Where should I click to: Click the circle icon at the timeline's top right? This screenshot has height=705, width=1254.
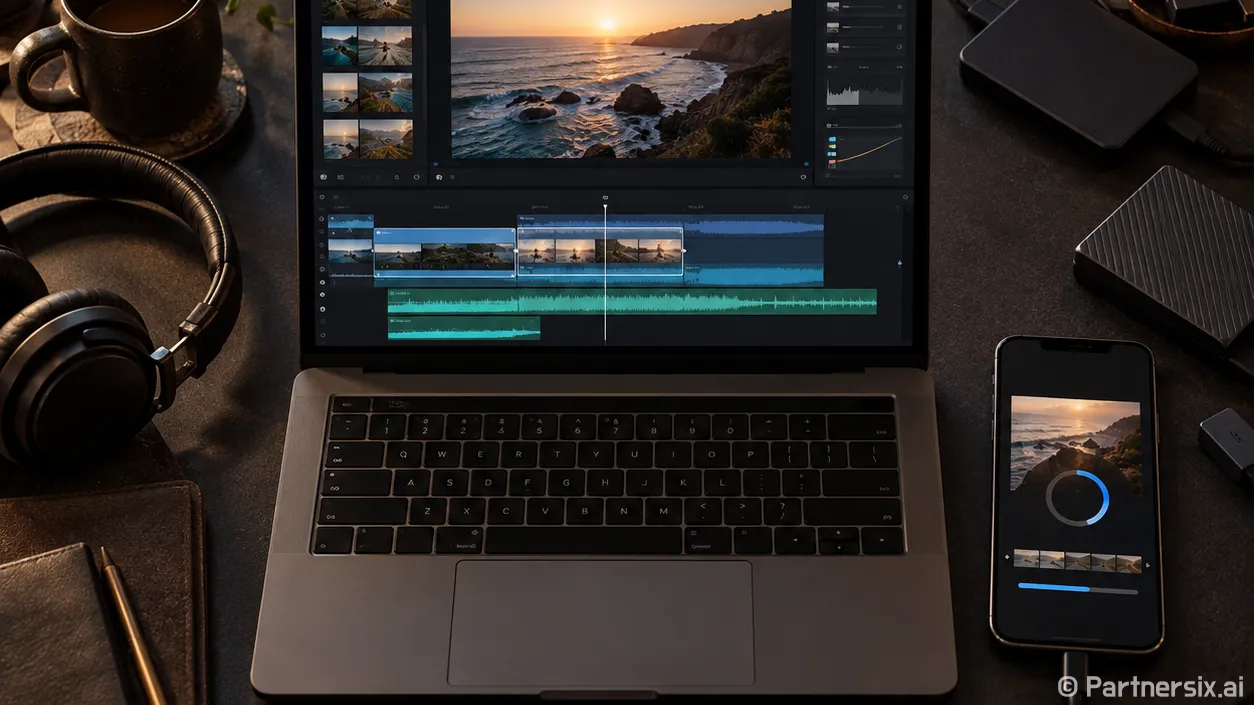tap(905, 198)
